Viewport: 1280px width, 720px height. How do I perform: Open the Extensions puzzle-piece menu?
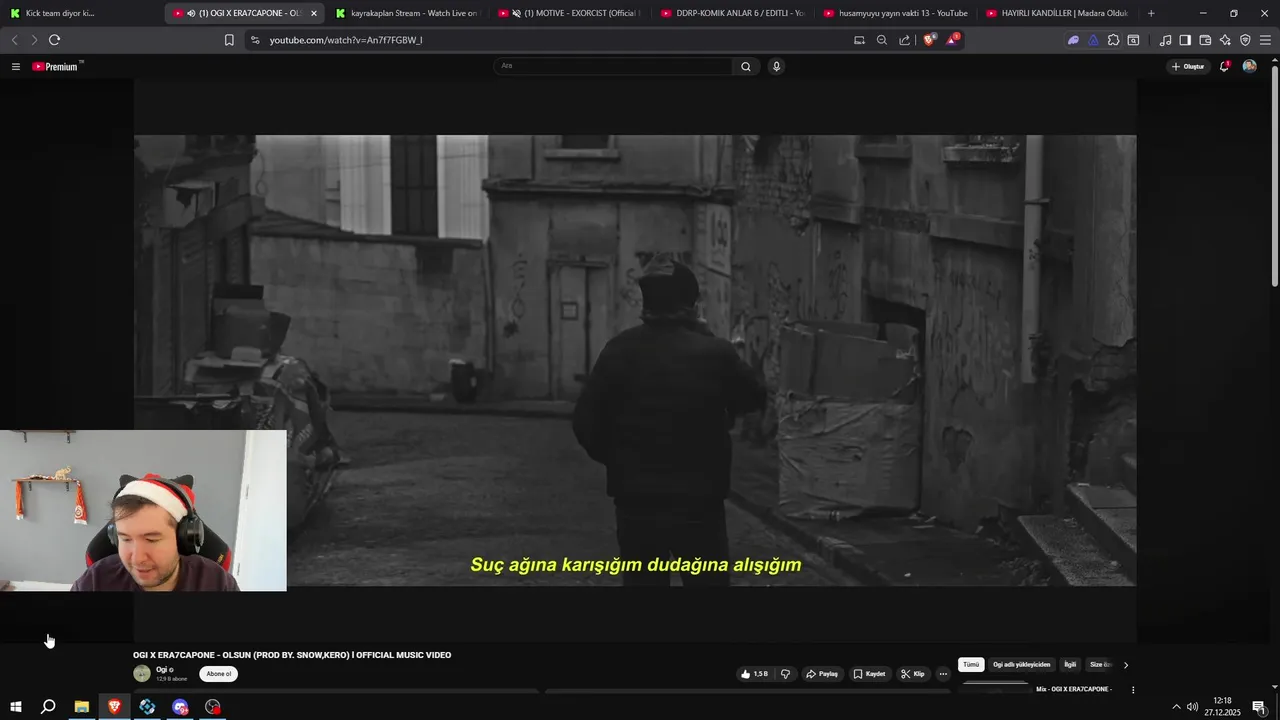(x=1113, y=40)
